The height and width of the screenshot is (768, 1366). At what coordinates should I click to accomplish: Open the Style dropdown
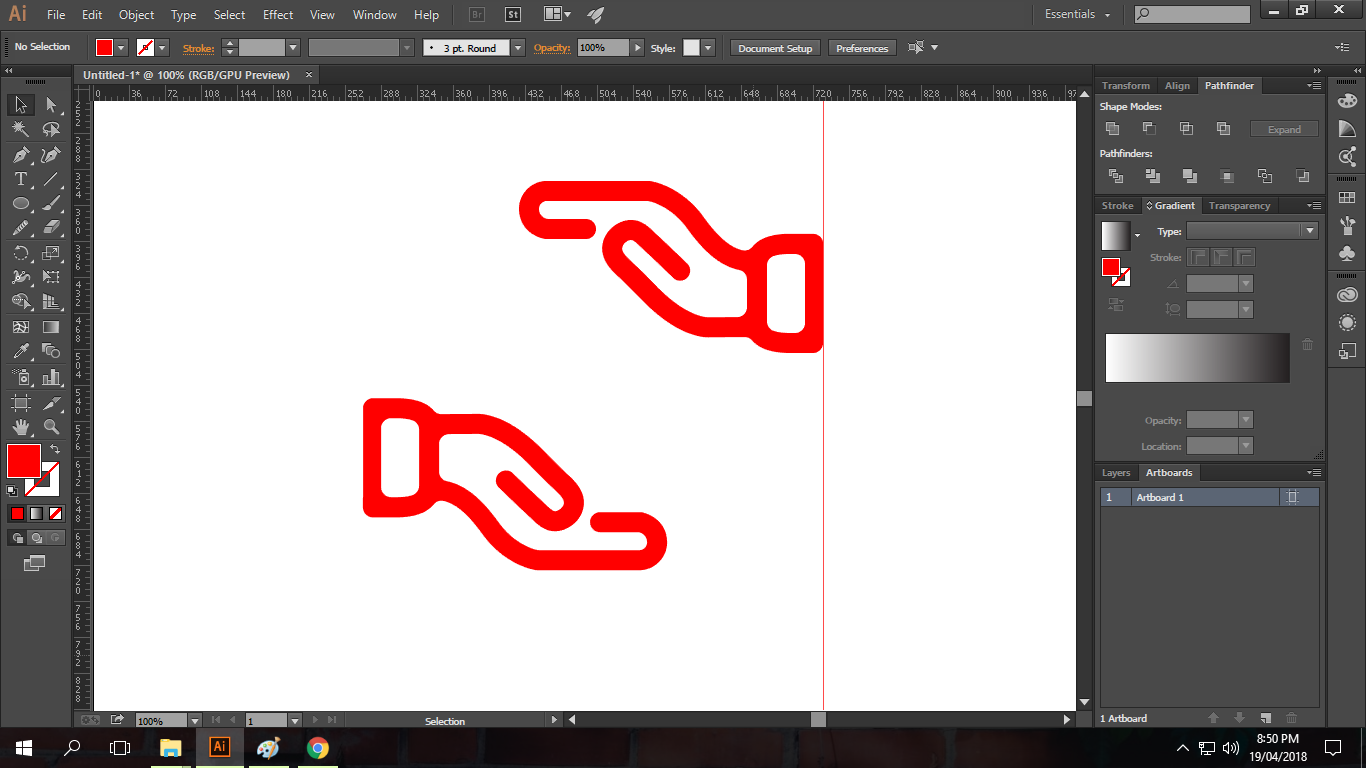tap(708, 47)
